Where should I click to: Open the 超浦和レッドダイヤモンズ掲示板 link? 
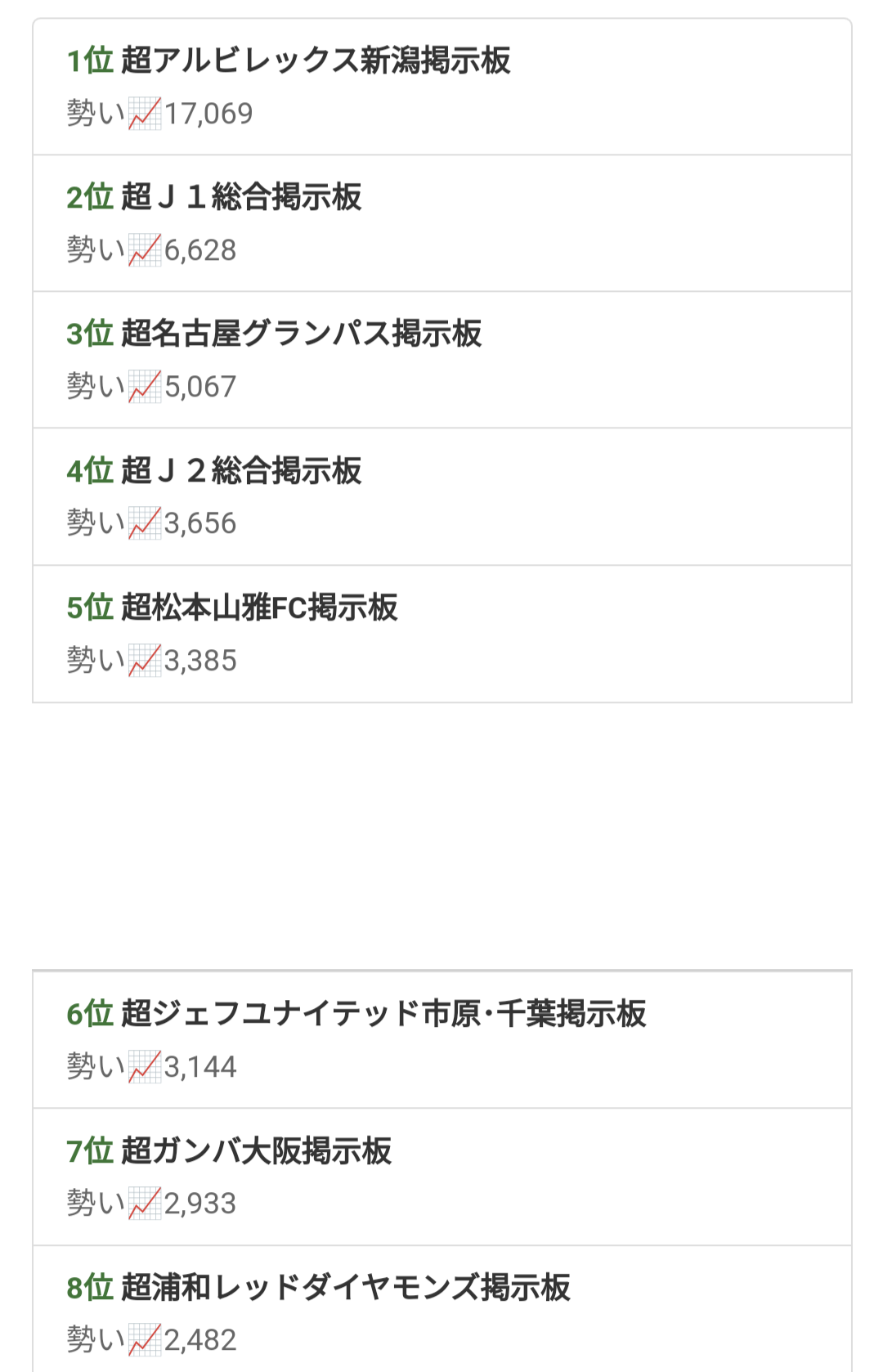346,1288
